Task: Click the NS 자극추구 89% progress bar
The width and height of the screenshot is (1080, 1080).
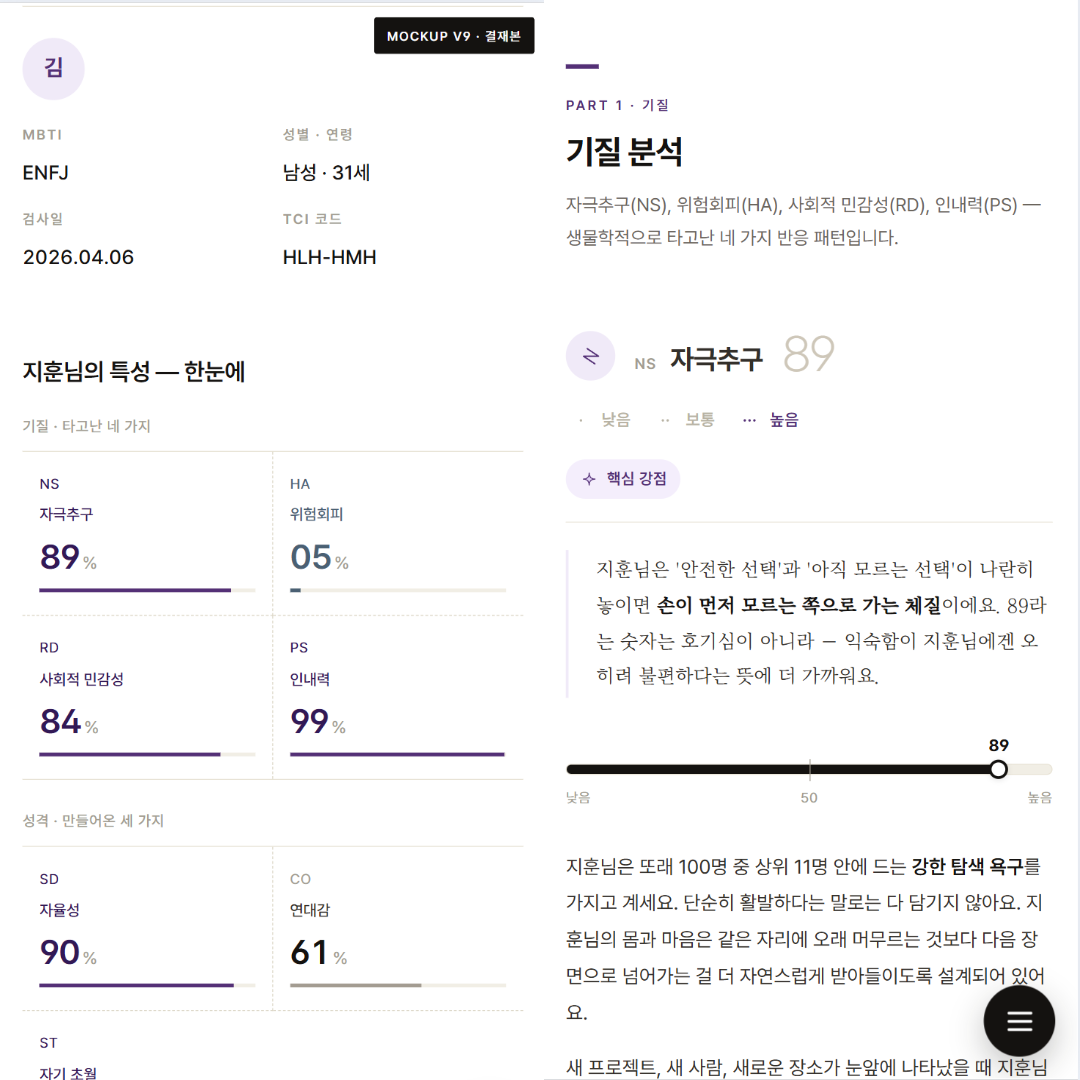Action: point(147,590)
